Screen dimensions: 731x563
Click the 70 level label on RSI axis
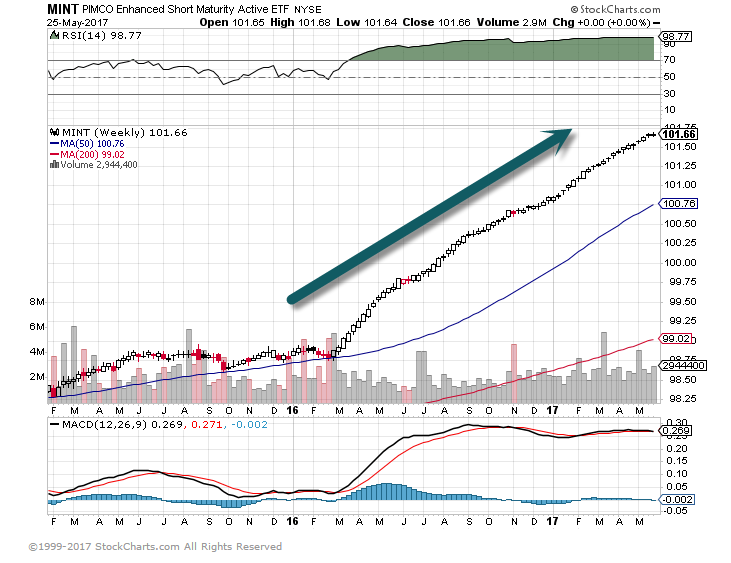tap(669, 60)
